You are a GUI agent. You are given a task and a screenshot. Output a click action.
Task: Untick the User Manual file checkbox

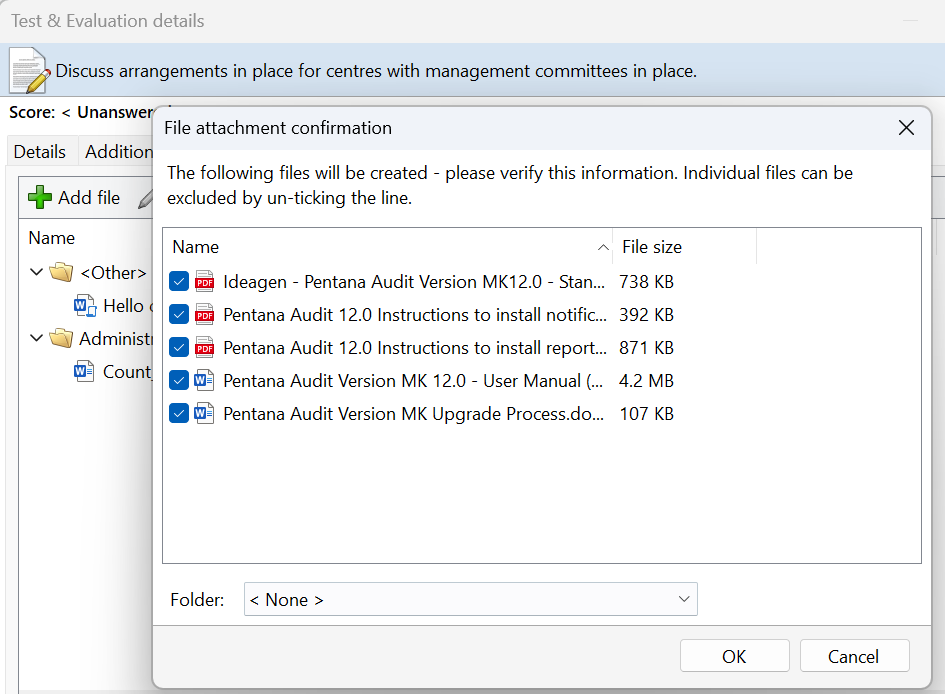tap(179, 381)
